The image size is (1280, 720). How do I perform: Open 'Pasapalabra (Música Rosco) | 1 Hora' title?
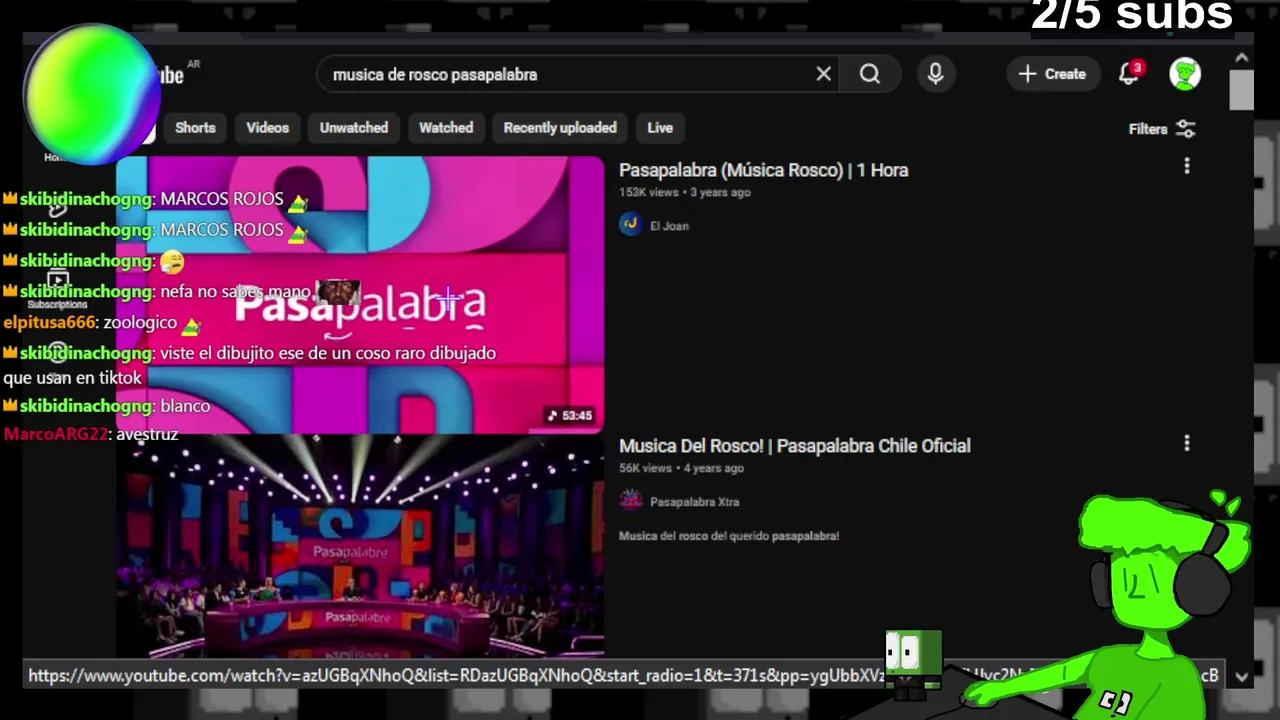point(763,170)
